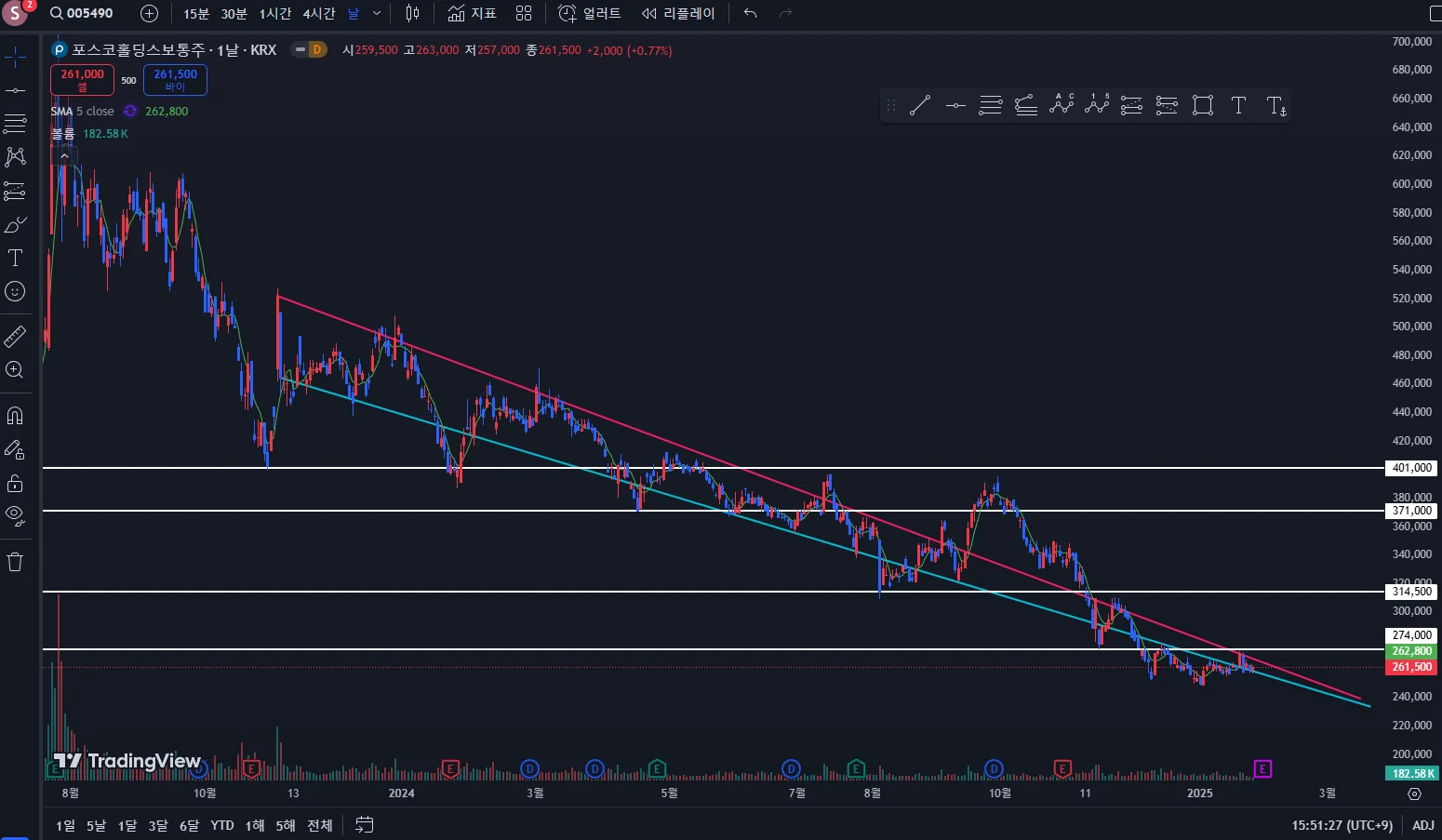Set date range to 6달
The width and height of the screenshot is (1442, 840).
pyautogui.click(x=190, y=825)
